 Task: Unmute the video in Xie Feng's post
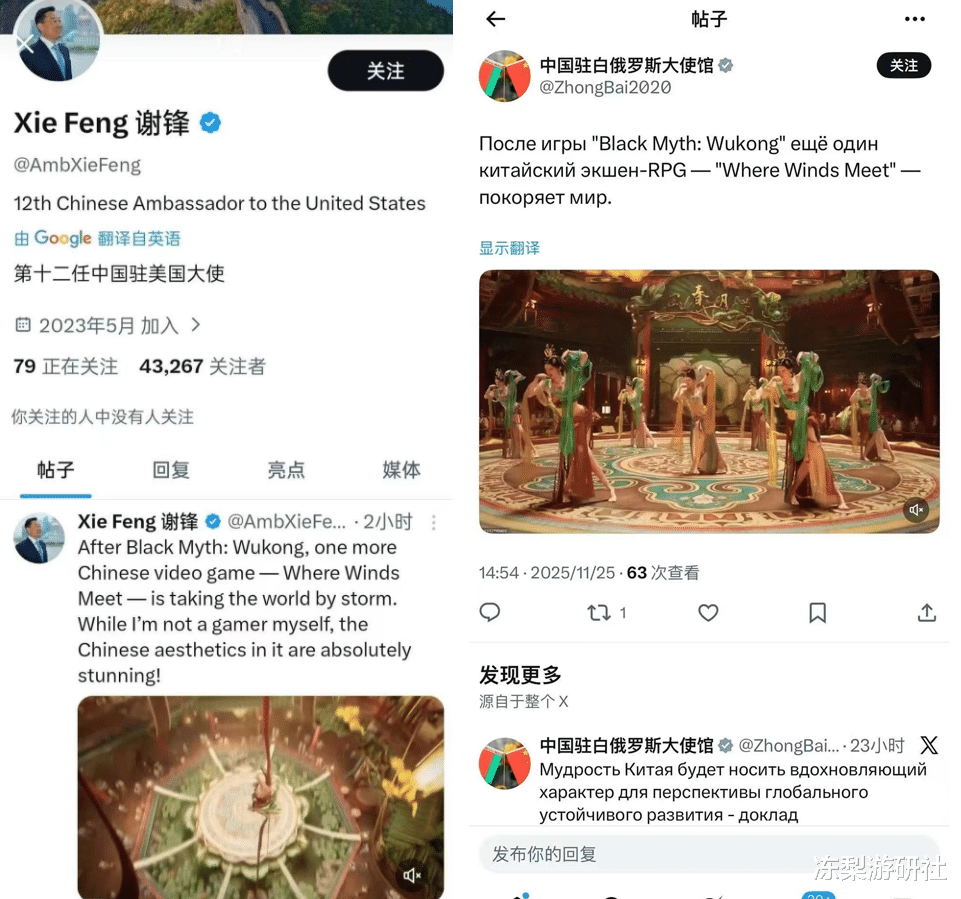(412, 875)
